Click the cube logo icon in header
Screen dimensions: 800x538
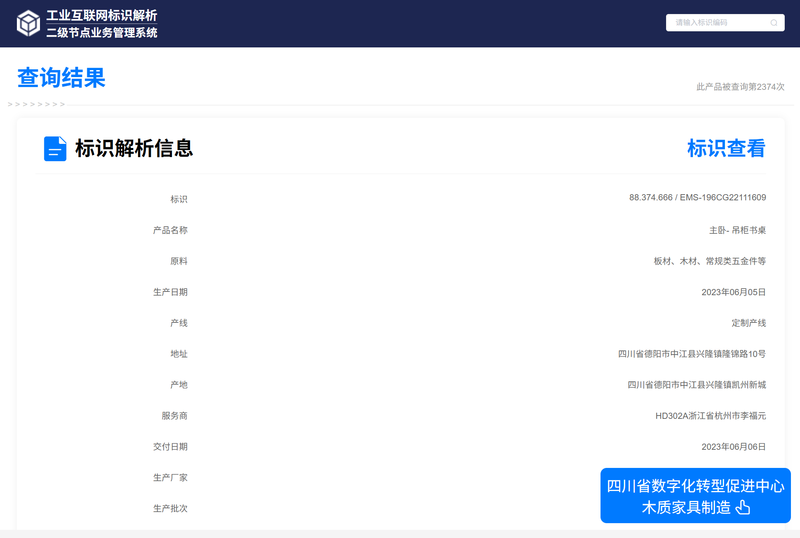[28, 23]
